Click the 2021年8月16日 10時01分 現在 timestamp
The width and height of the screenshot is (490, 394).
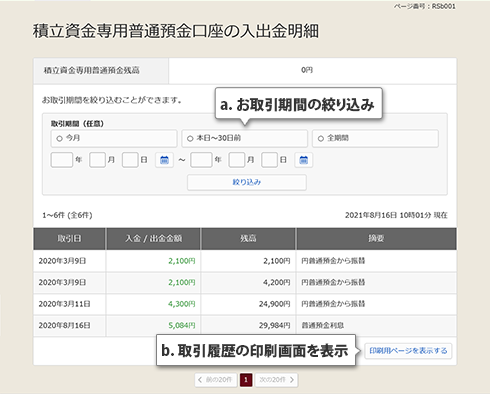(x=396, y=215)
